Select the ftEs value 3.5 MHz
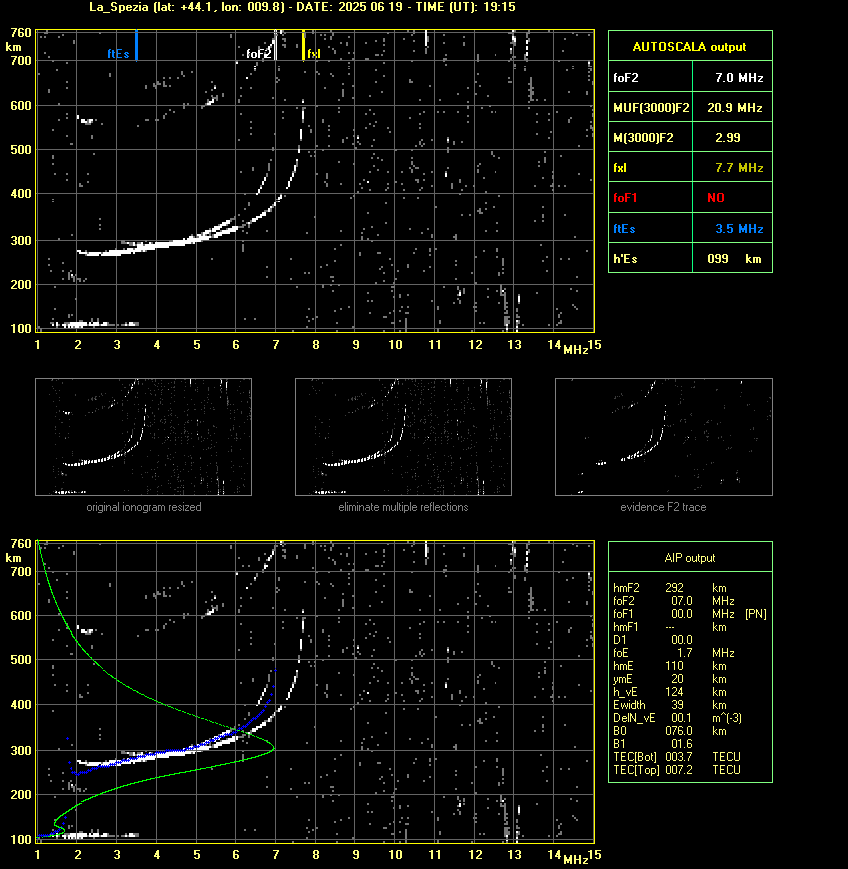Image resolution: width=848 pixels, height=869 pixels. (x=739, y=228)
